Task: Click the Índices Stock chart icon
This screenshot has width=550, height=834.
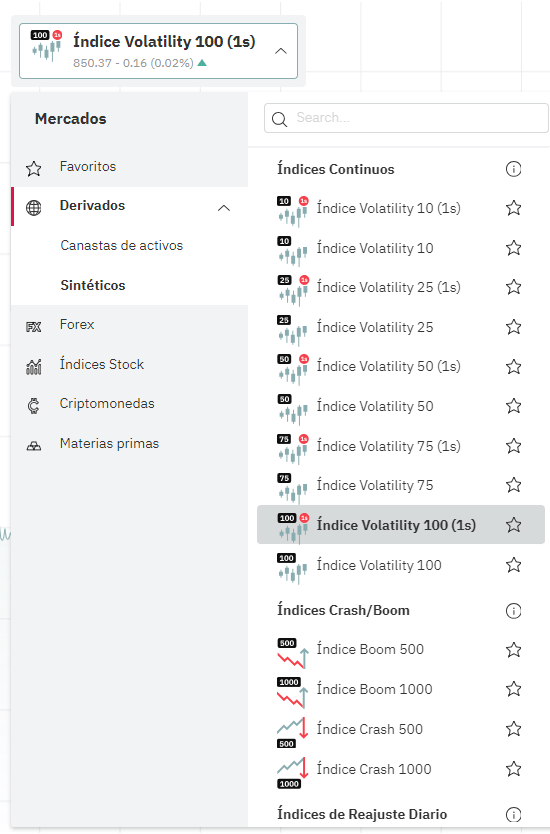Action: point(34,366)
